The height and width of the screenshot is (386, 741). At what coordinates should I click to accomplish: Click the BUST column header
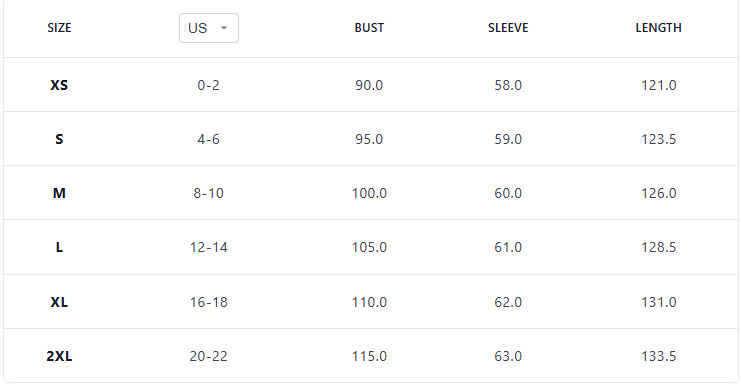point(369,28)
